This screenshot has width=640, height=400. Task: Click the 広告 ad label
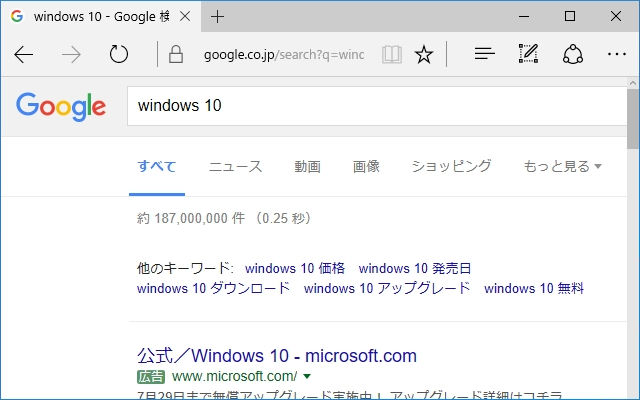coord(151,376)
